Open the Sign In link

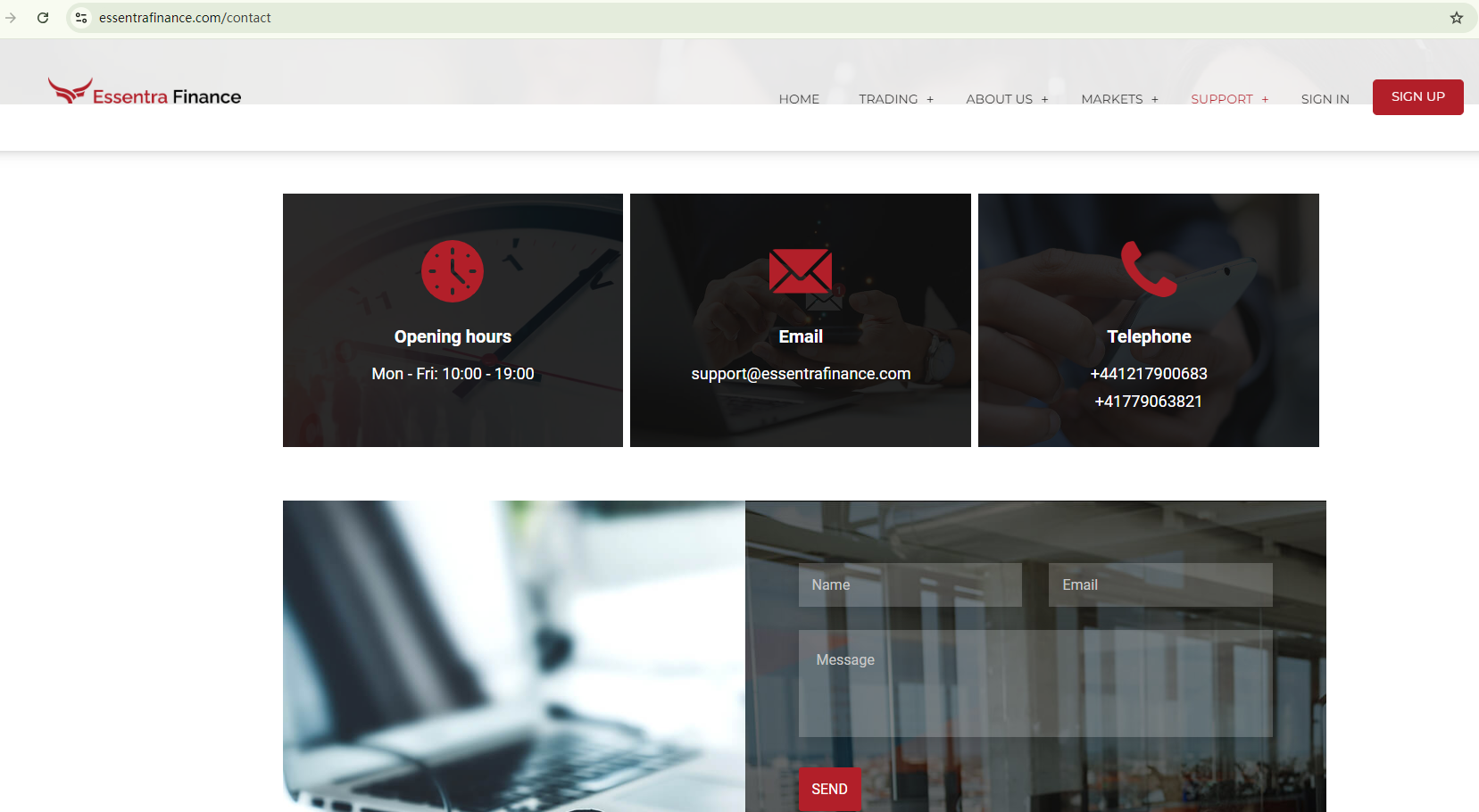click(1325, 99)
